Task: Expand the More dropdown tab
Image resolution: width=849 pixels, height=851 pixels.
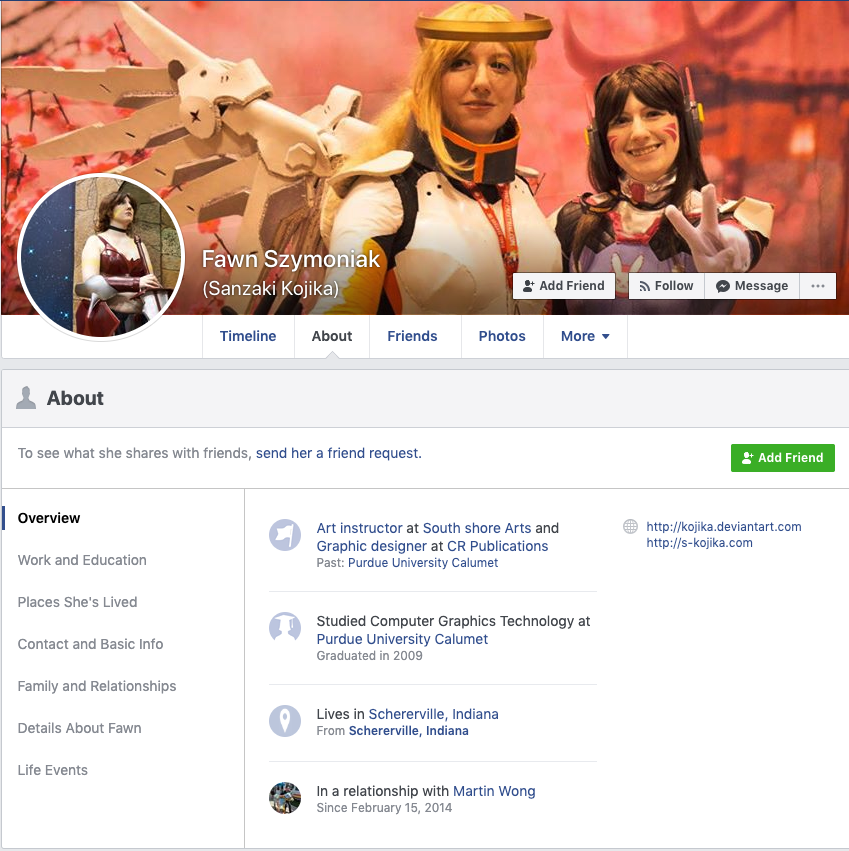Action: tap(585, 336)
